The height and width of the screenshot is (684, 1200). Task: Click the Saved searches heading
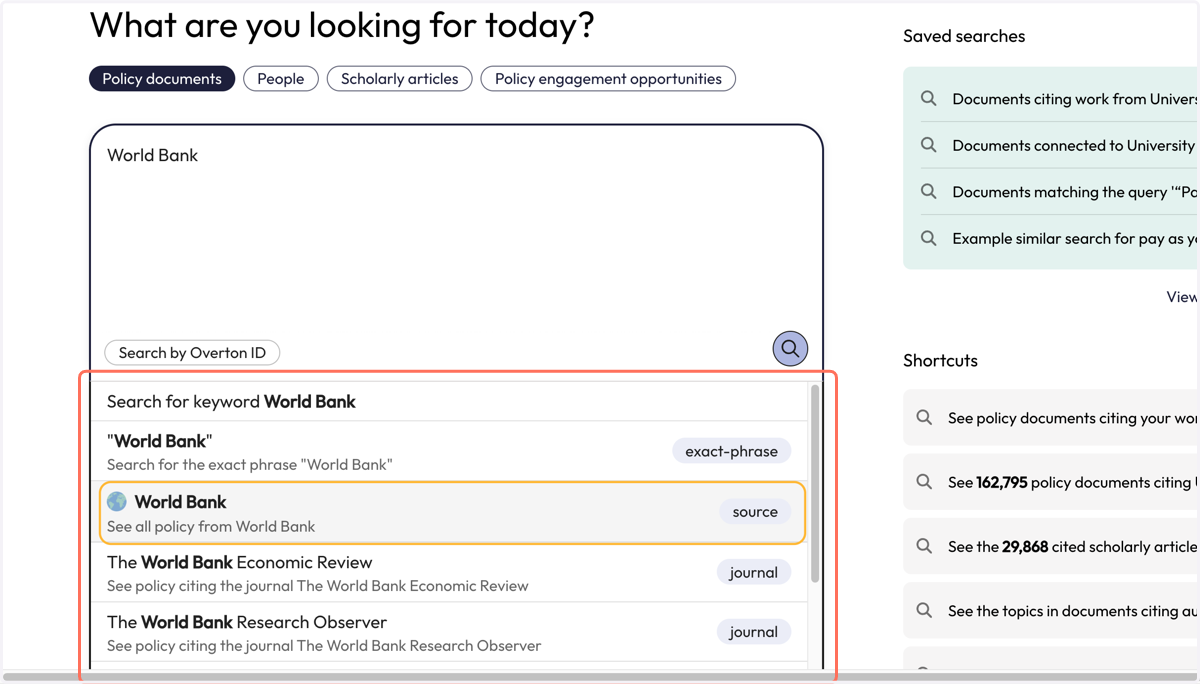tap(964, 36)
